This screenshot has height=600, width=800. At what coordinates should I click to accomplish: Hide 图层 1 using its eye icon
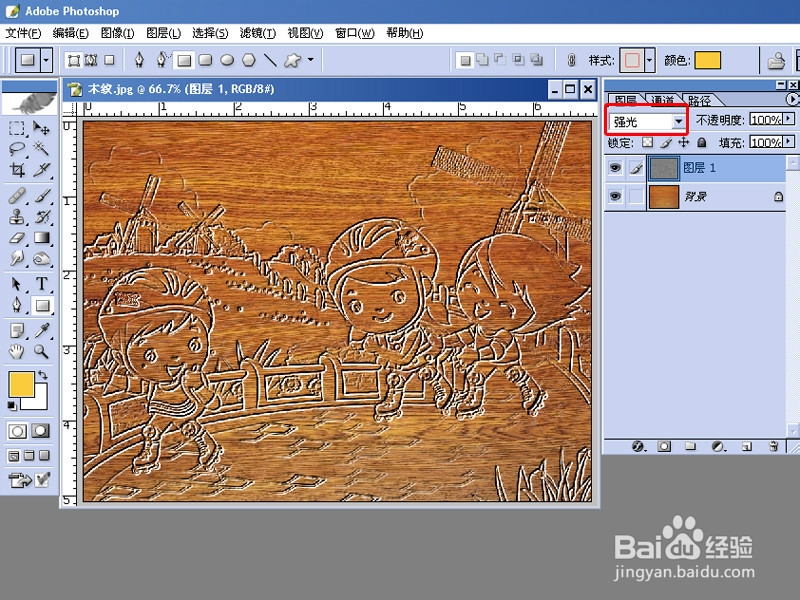tap(615, 168)
